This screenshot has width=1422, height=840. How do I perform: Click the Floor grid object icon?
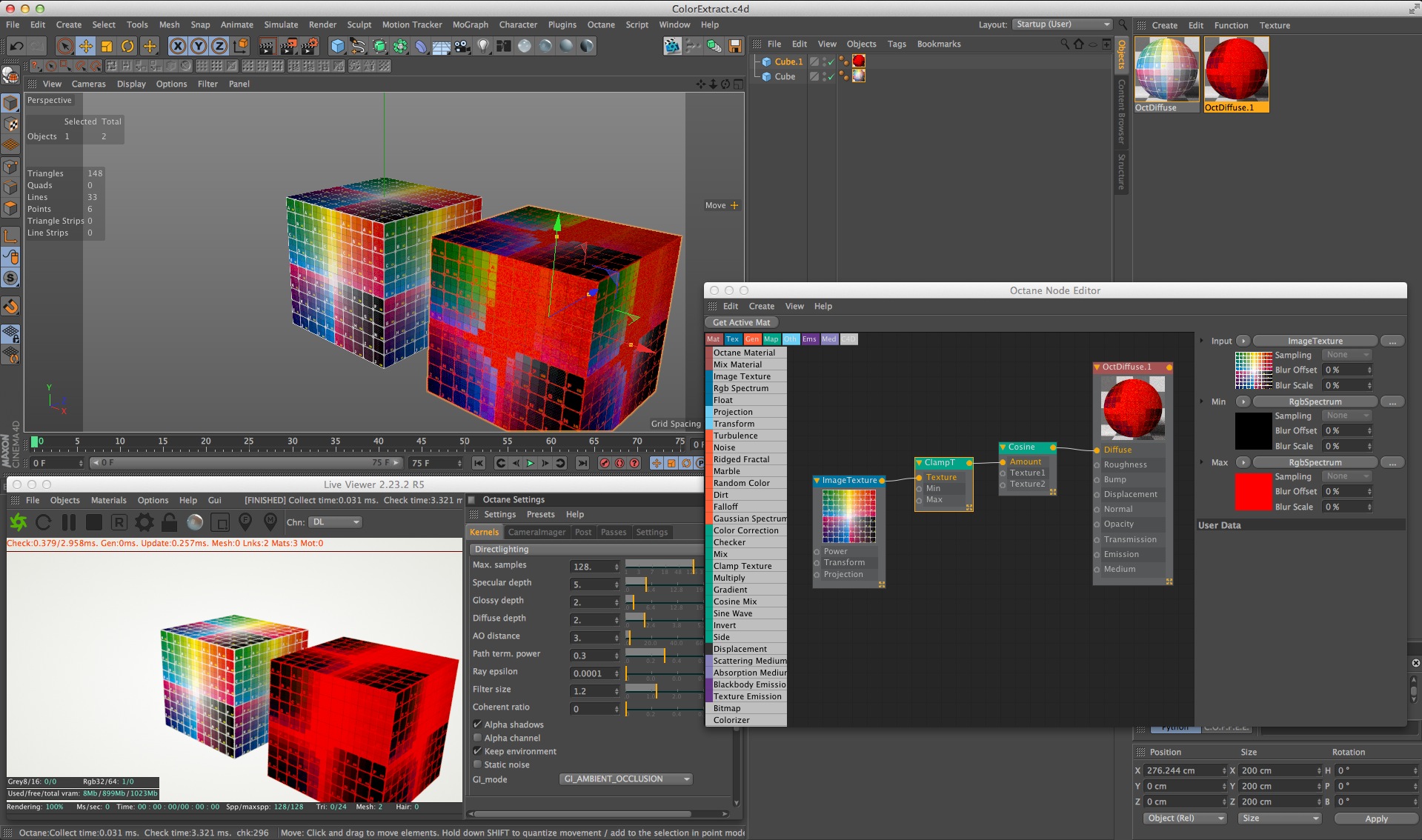coord(442,46)
